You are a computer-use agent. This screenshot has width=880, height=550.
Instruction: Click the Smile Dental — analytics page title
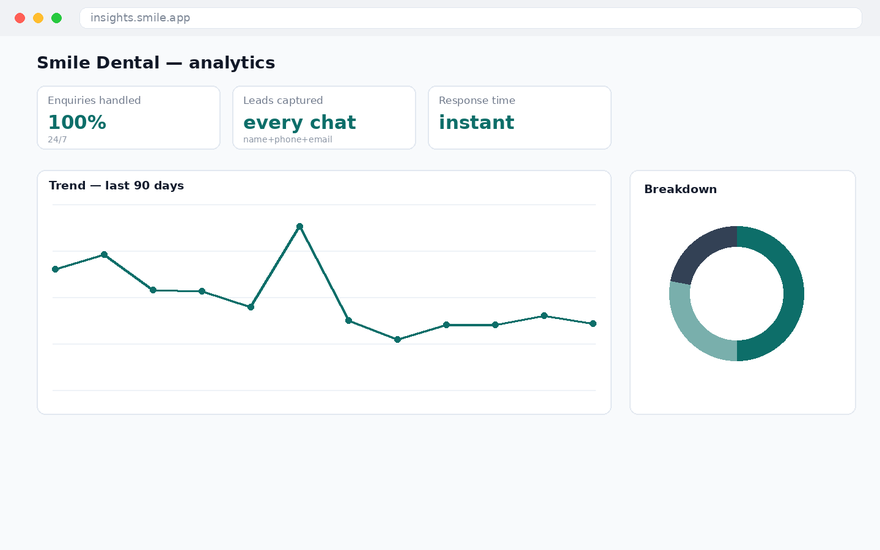pos(156,62)
